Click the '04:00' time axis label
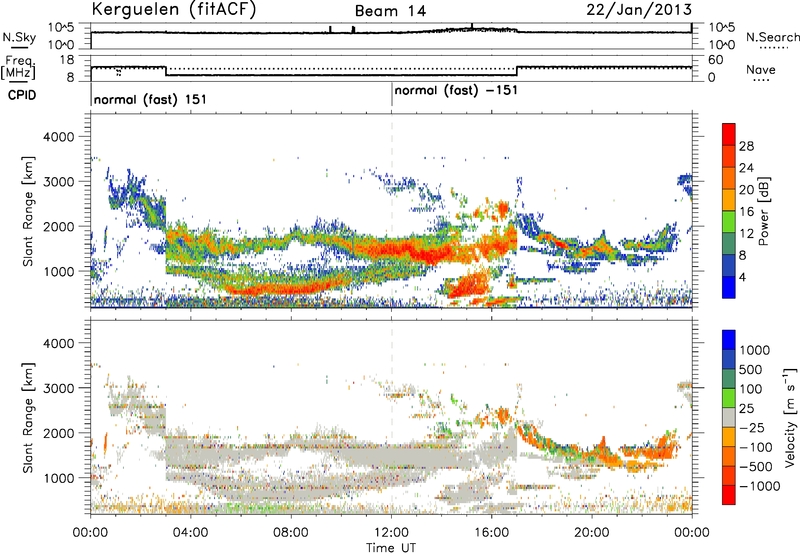Screen dimensions: 800x554 [190, 533]
